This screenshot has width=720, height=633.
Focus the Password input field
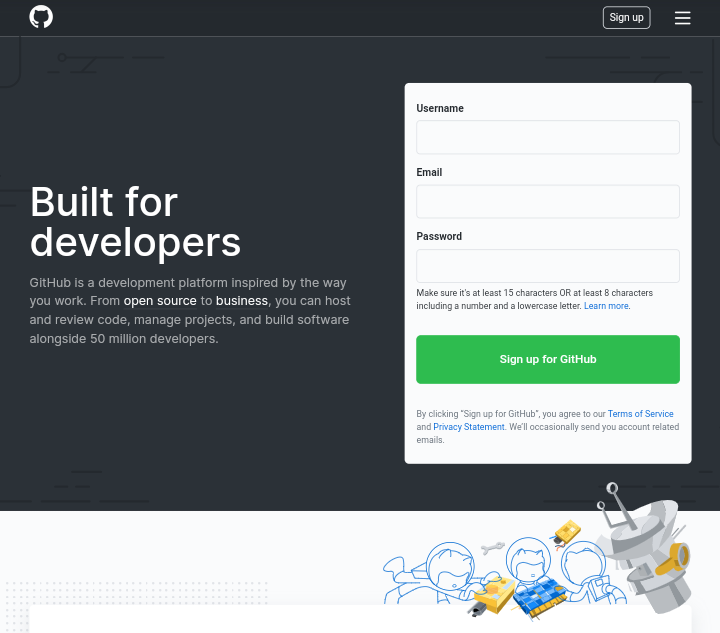coord(547,266)
